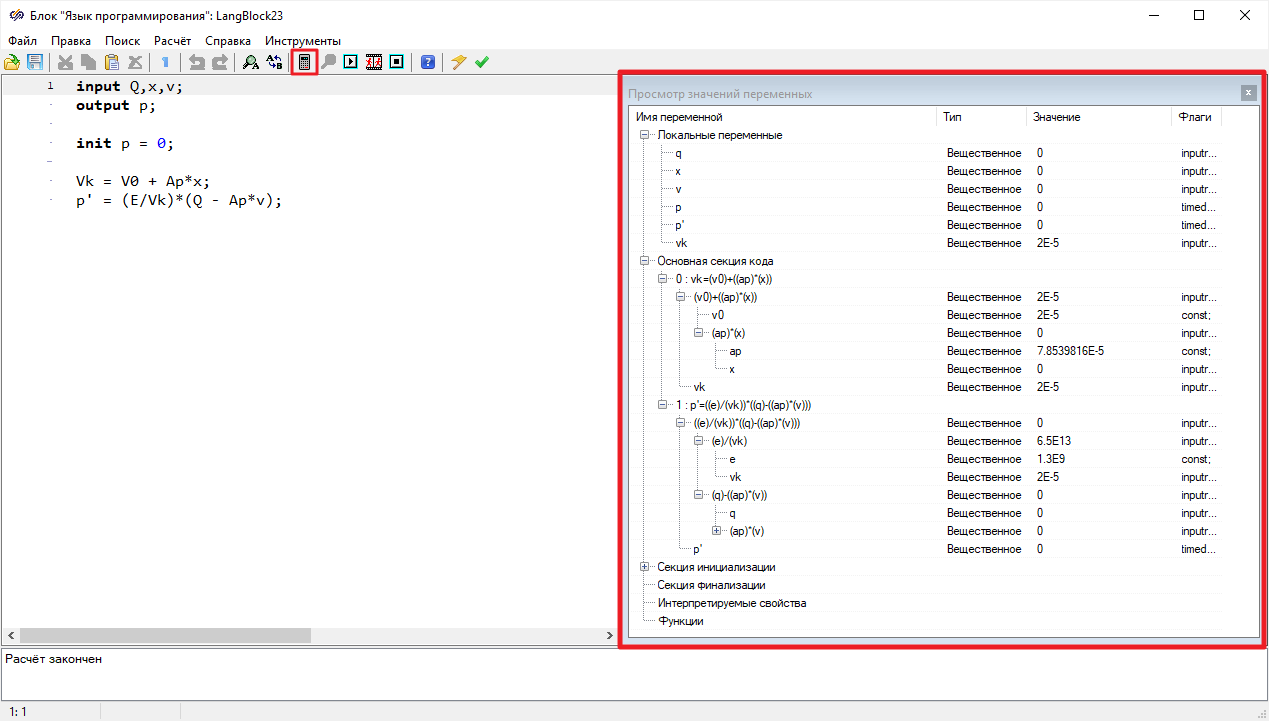Select the vk variable row in locals
Viewport: 1269px width, 721px height.
coord(682,243)
